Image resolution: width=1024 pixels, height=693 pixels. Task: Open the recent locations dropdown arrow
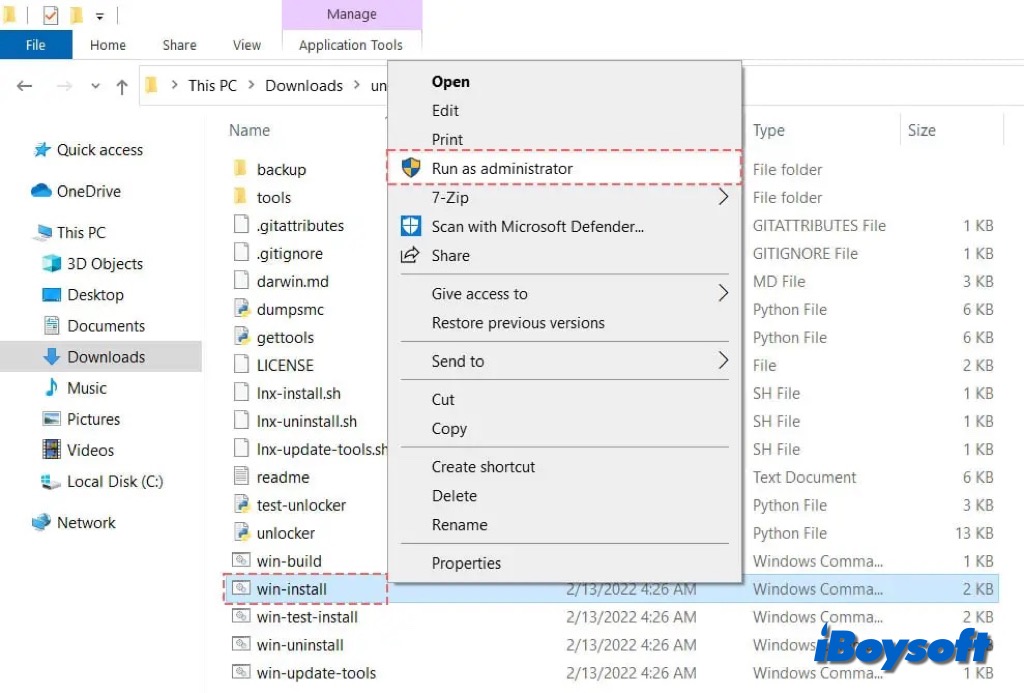tap(96, 86)
